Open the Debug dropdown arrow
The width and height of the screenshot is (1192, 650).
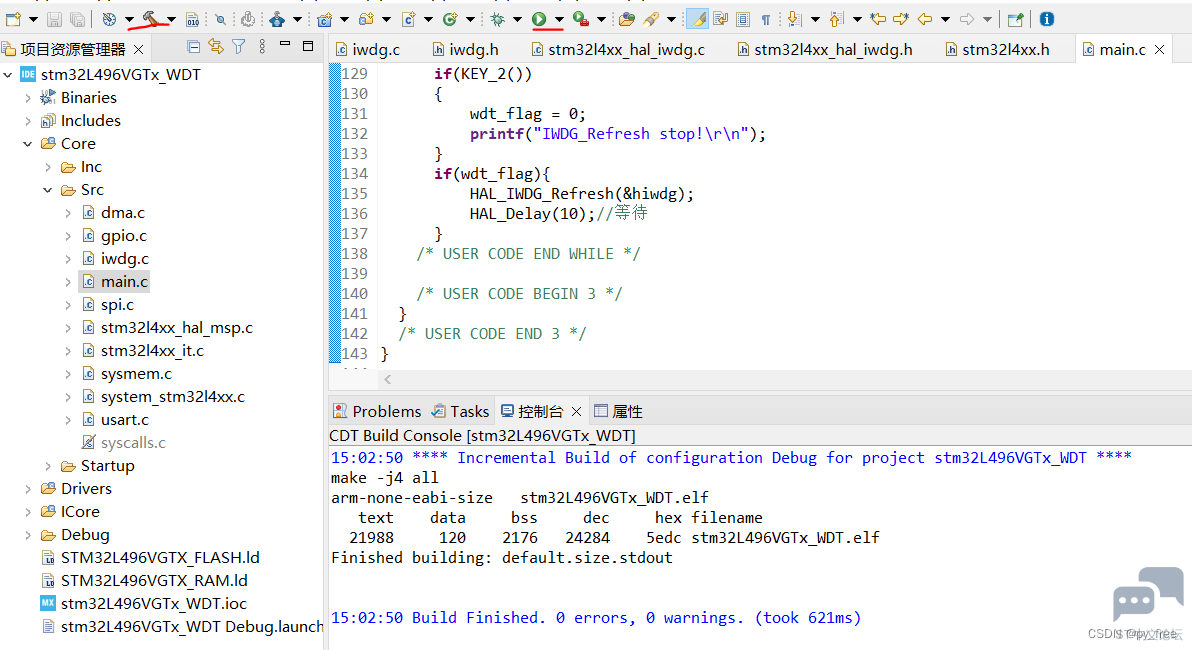click(517, 19)
